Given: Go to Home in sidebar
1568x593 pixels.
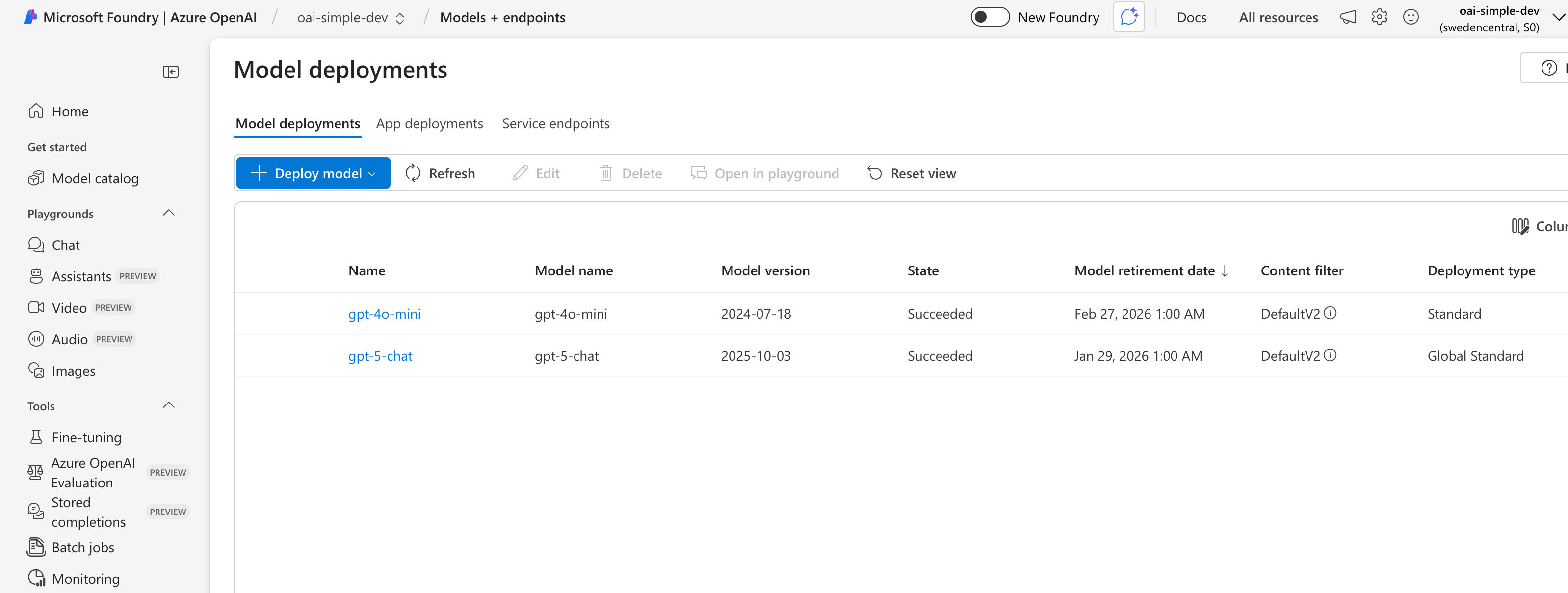Looking at the screenshot, I should [58, 111].
